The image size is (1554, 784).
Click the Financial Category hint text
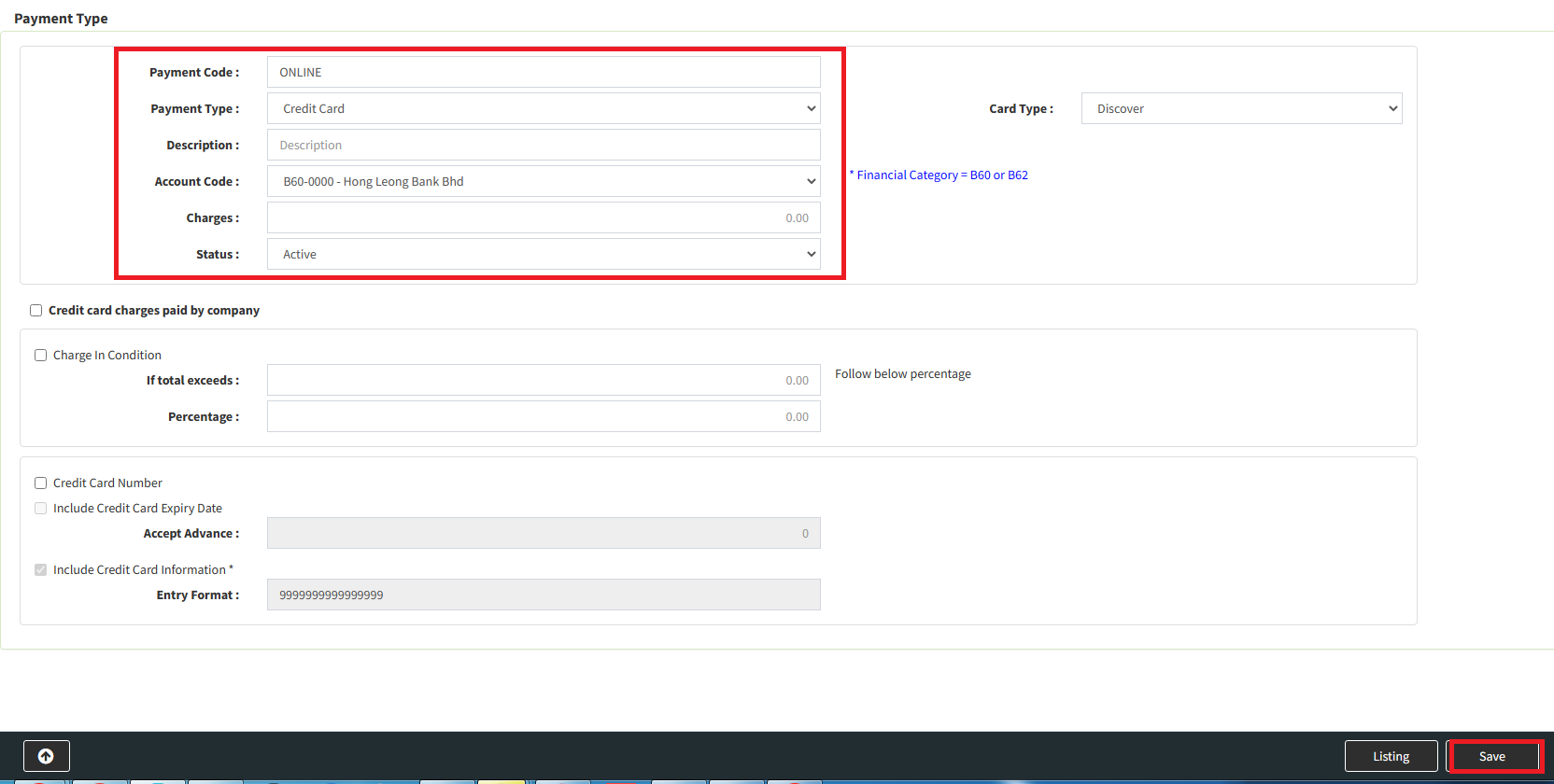coord(941,175)
